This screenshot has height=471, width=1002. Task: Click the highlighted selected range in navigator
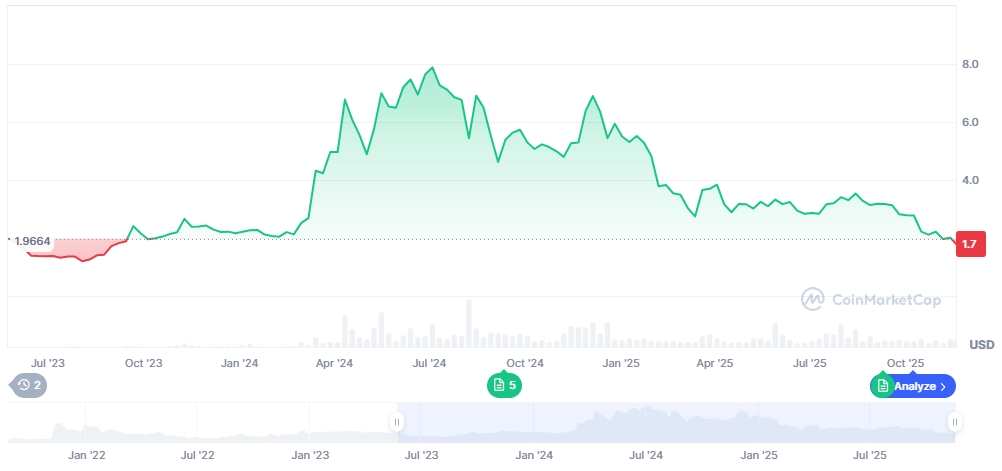click(675, 422)
